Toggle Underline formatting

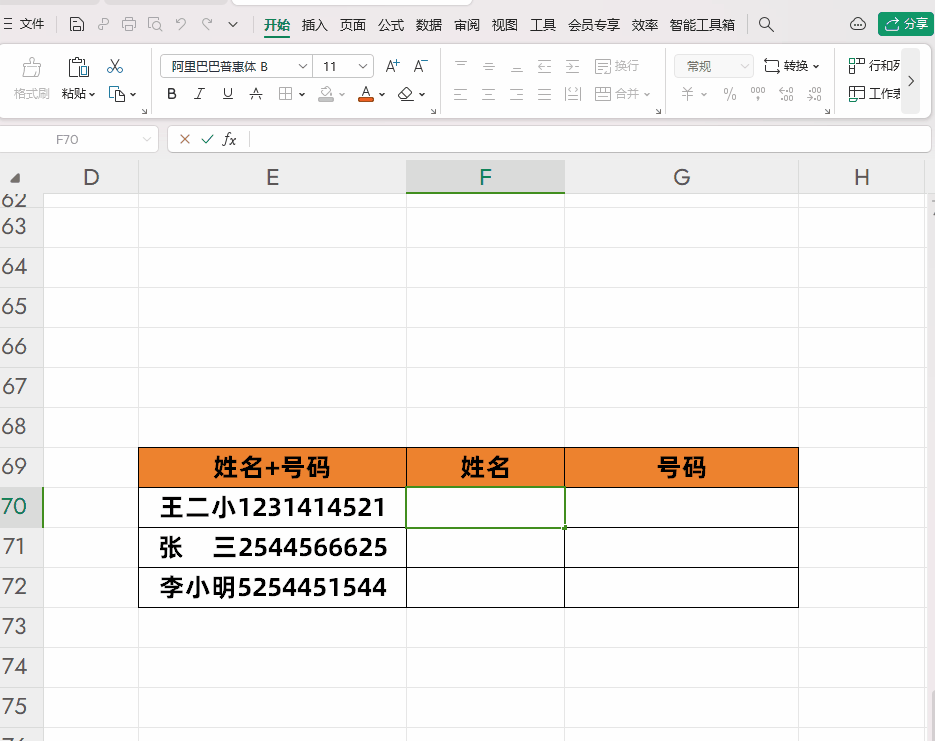pyautogui.click(x=227, y=93)
